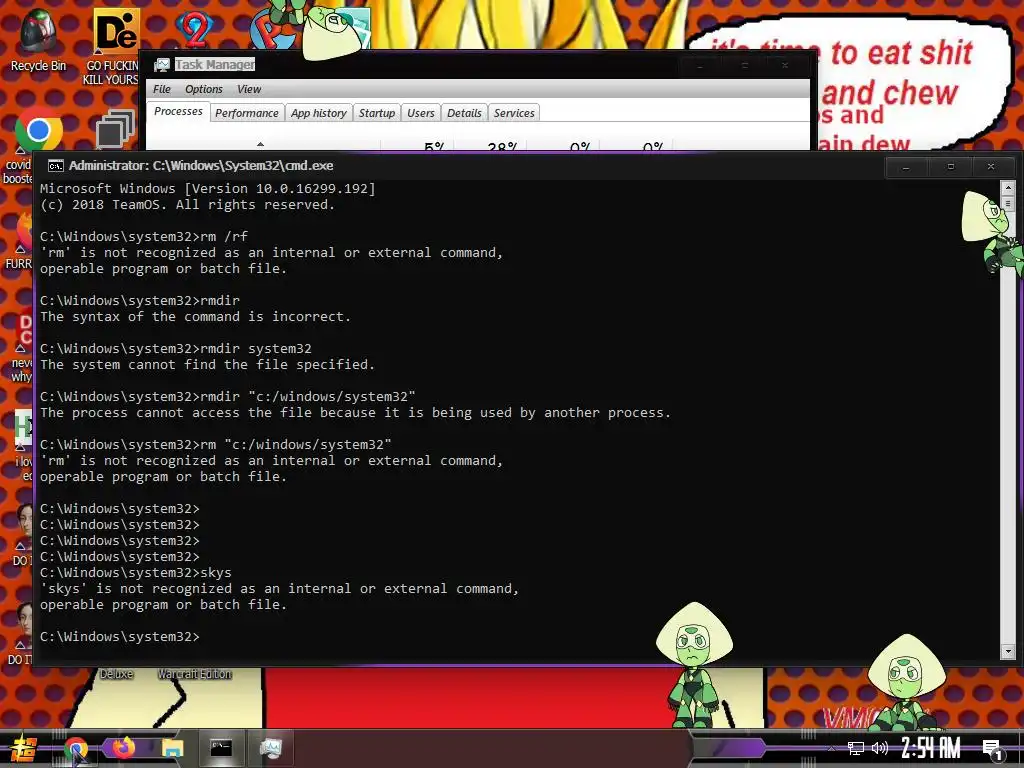Click the cmd scrollbar up arrow
This screenshot has height=768, width=1024.
1008,188
